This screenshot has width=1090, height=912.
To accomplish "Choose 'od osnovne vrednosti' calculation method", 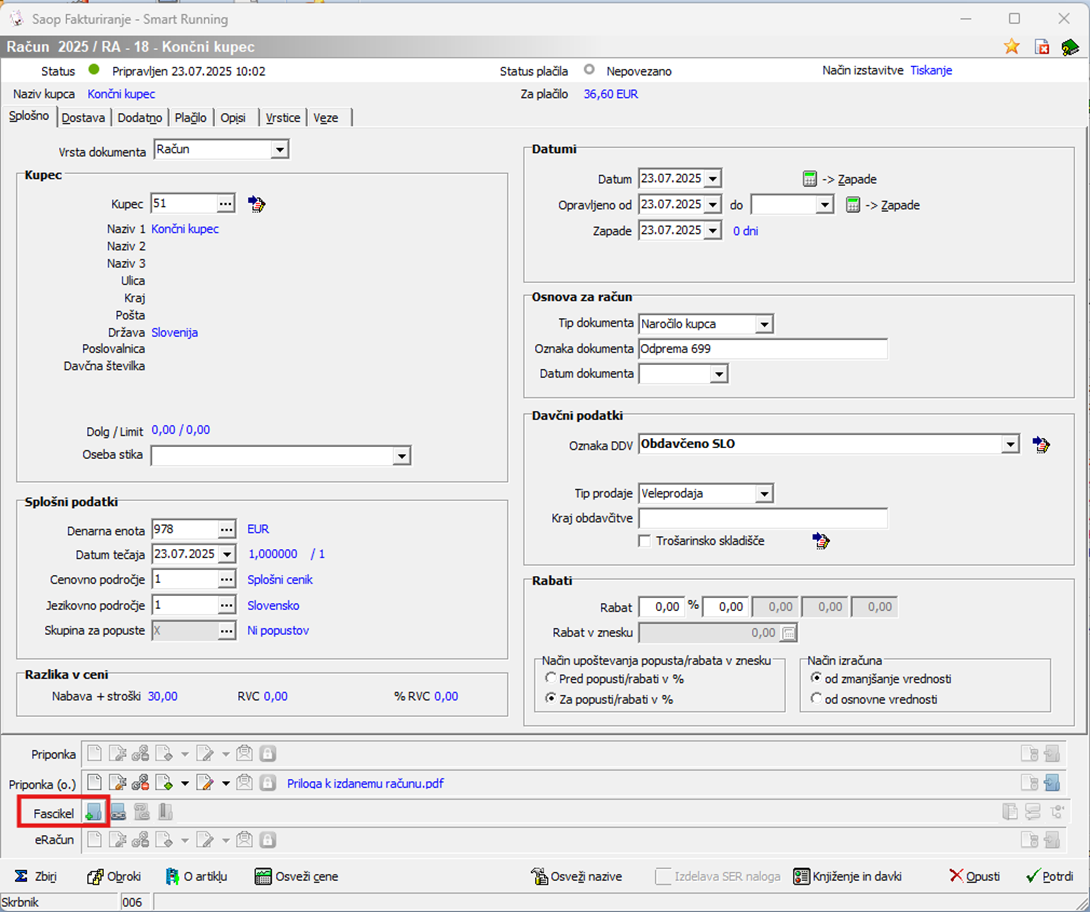I will click(x=817, y=699).
